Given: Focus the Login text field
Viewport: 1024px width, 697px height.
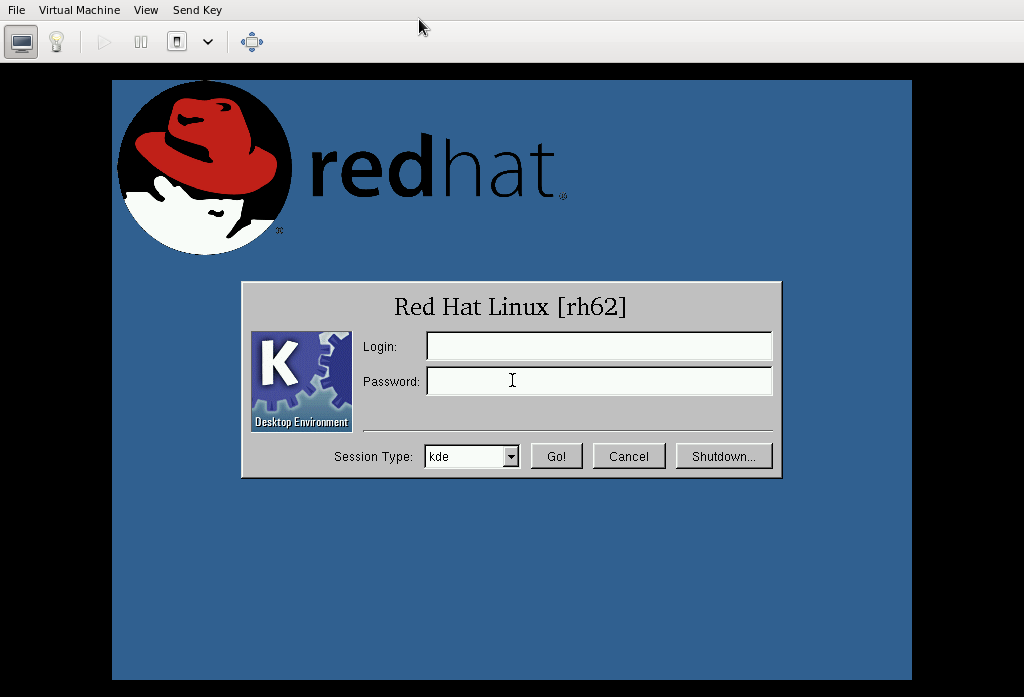Looking at the screenshot, I should pyautogui.click(x=599, y=346).
